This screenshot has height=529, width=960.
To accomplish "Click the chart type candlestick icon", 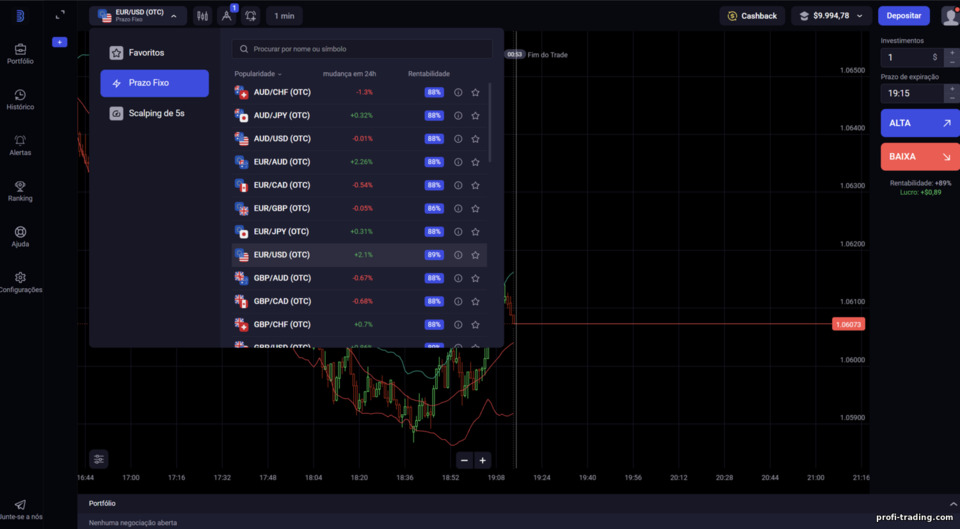I will (203, 16).
